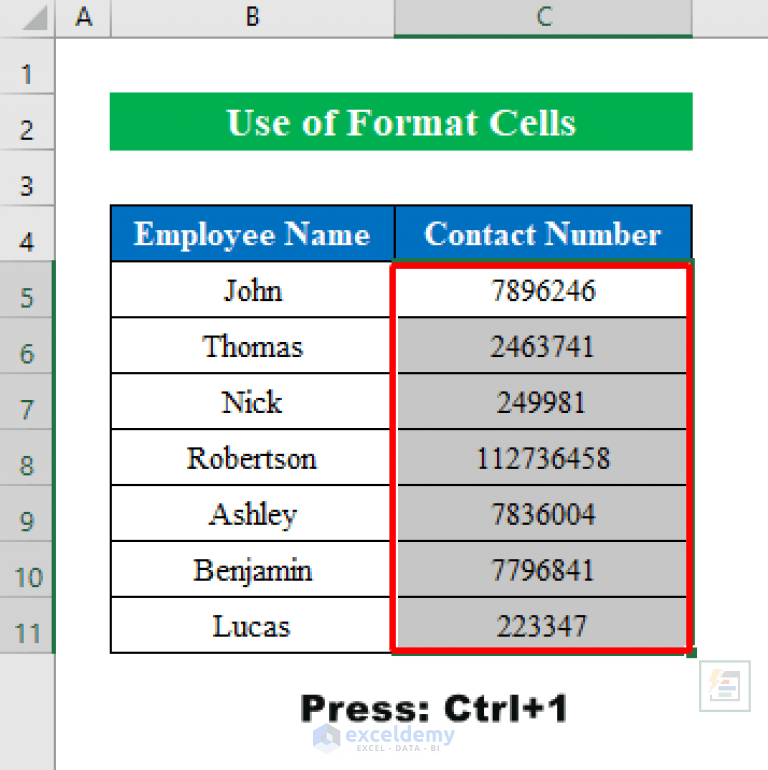Click the contact number 112736458

(544, 458)
